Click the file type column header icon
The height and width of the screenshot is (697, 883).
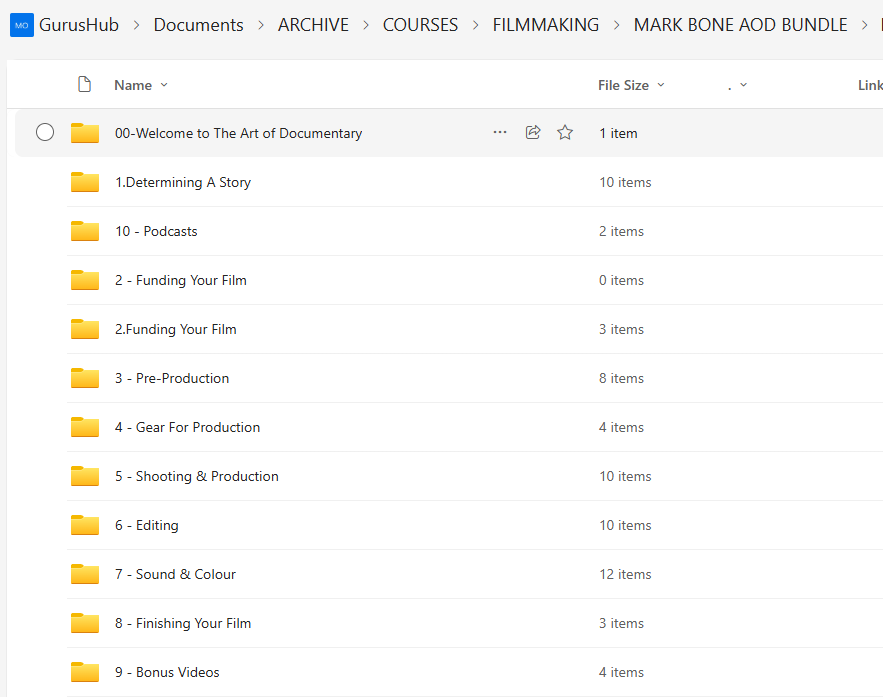[85, 85]
